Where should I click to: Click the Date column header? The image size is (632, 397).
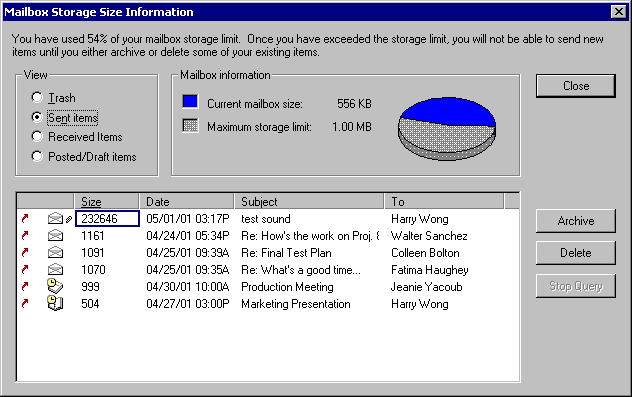(187, 201)
